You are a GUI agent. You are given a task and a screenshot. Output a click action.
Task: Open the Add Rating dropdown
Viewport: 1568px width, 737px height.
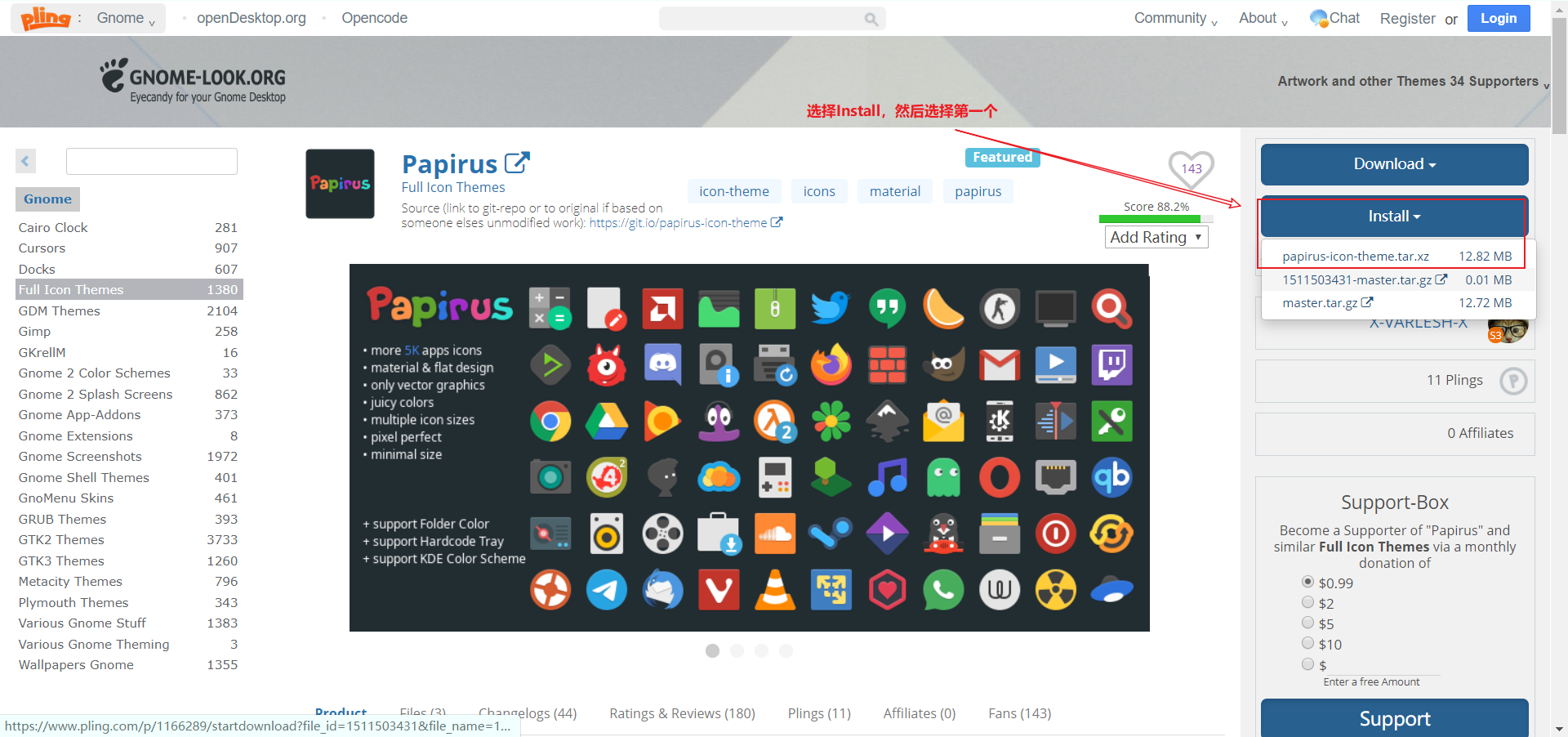click(x=1156, y=237)
